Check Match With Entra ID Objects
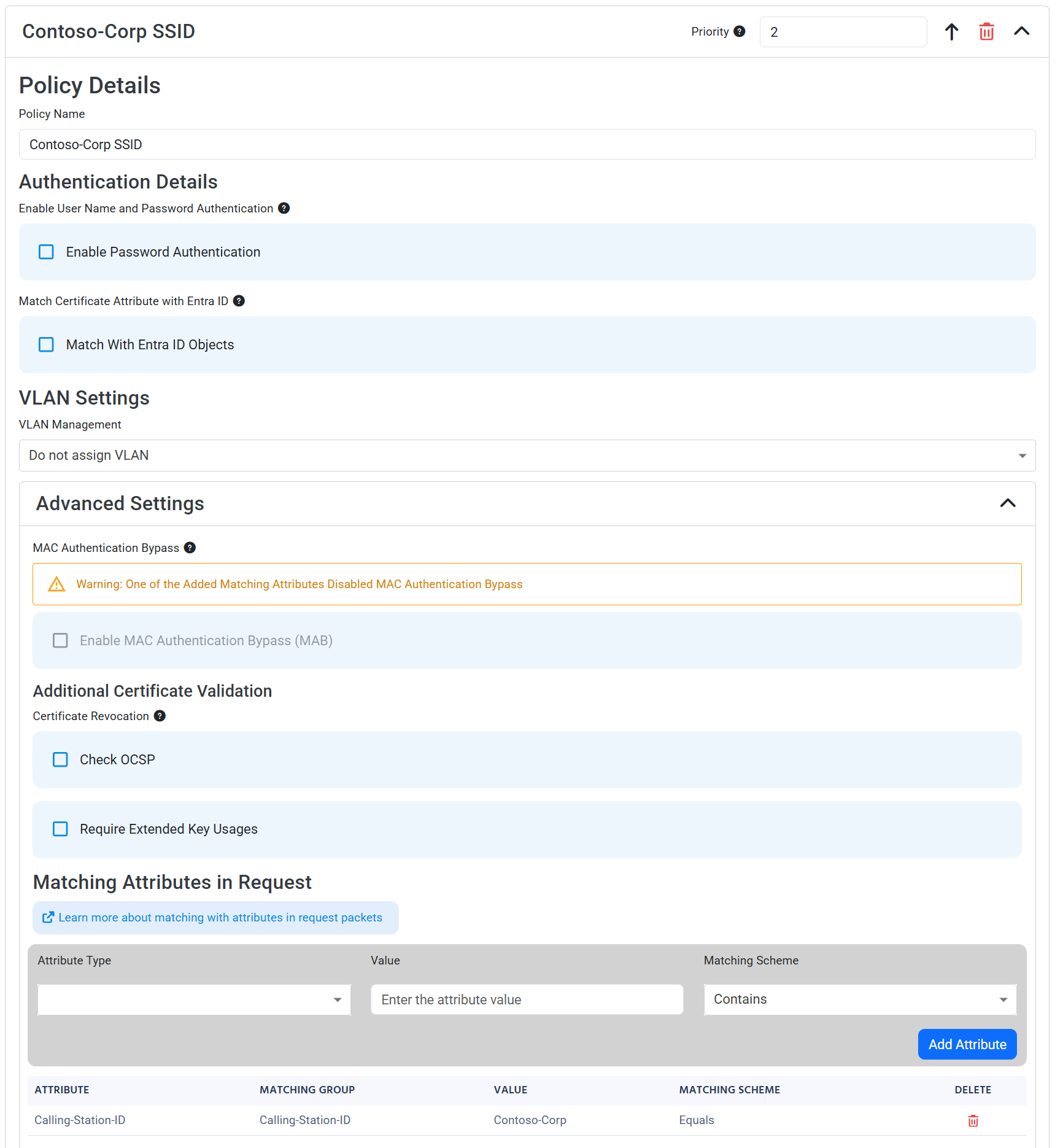Image resolution: width=1063 pixels, height=1148 pixels. tap(46, 344)
